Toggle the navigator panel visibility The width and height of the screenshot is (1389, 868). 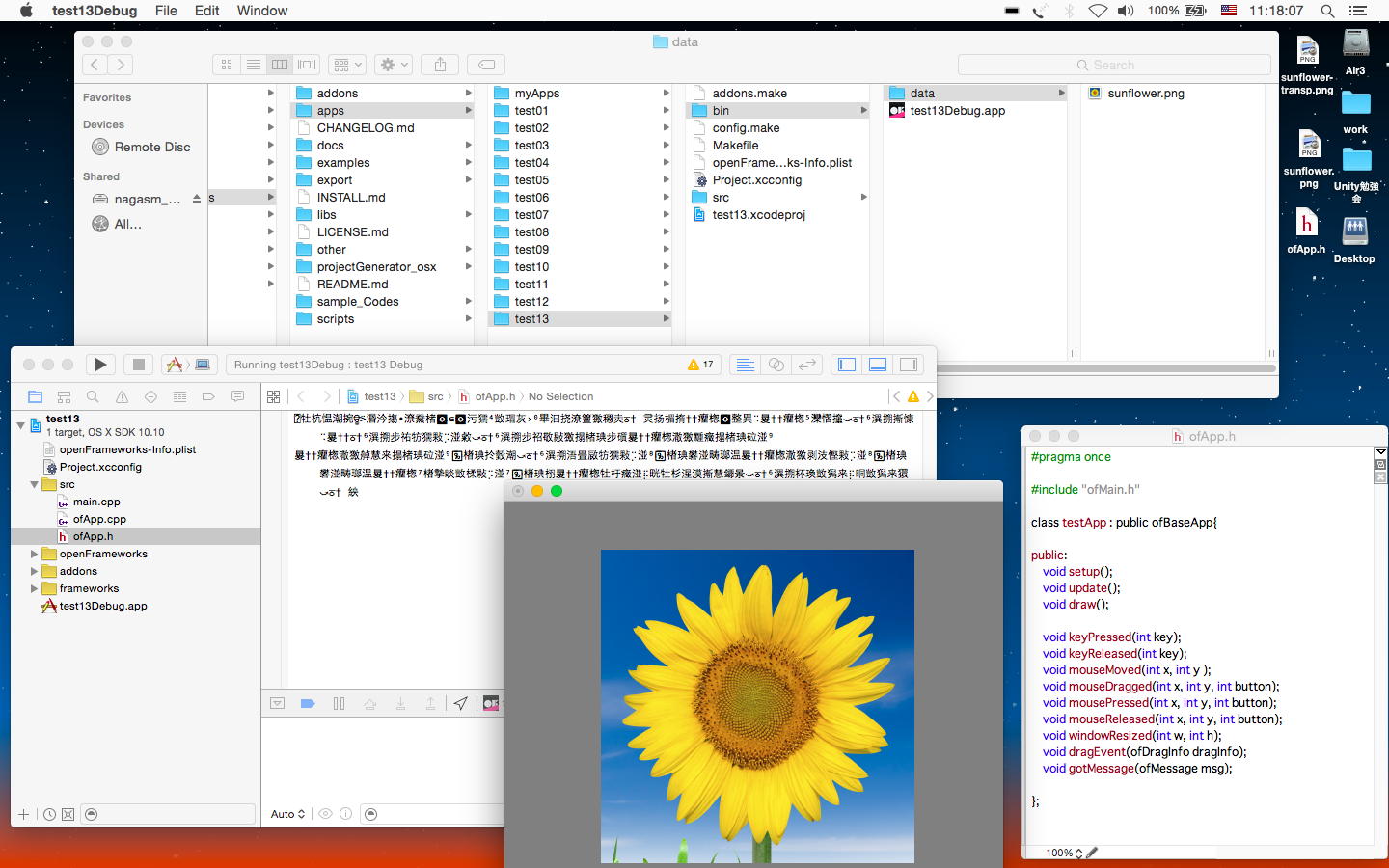847,365
